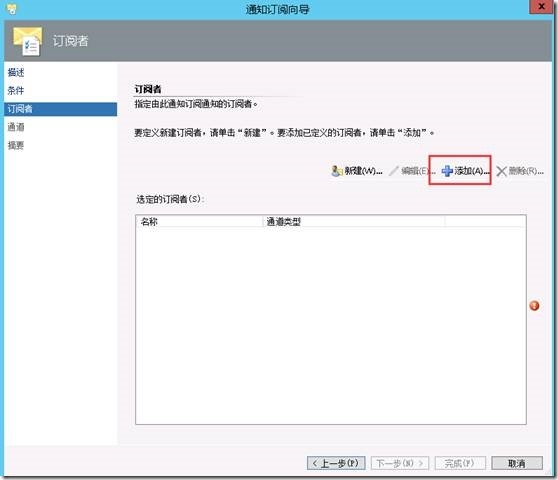Screen dimensions: 558x480
Task: Go to the 通道 step in sidebar
Action: pos(16,127)
